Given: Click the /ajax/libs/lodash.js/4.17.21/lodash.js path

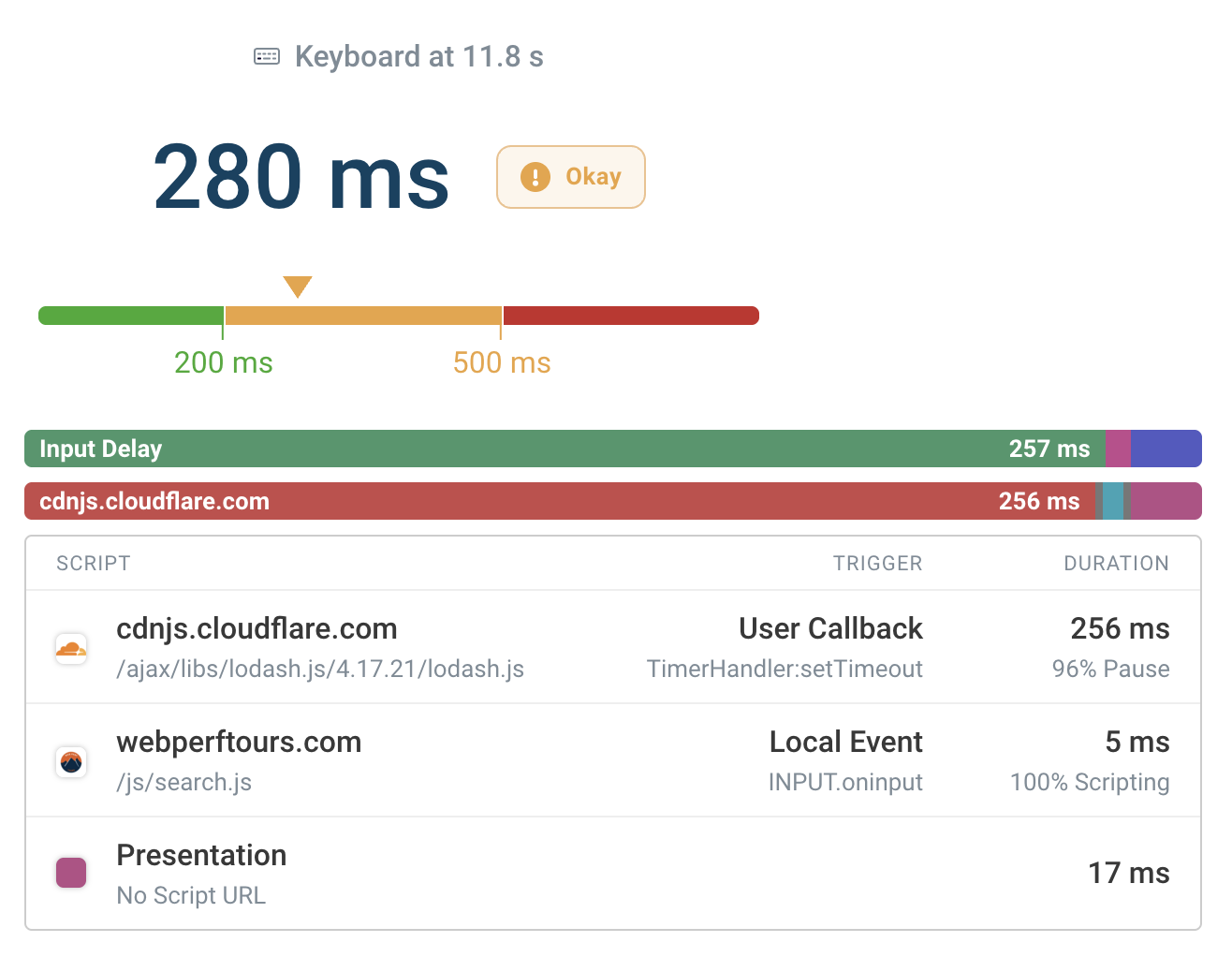Looking at the screenshot, I should (320, 670).
